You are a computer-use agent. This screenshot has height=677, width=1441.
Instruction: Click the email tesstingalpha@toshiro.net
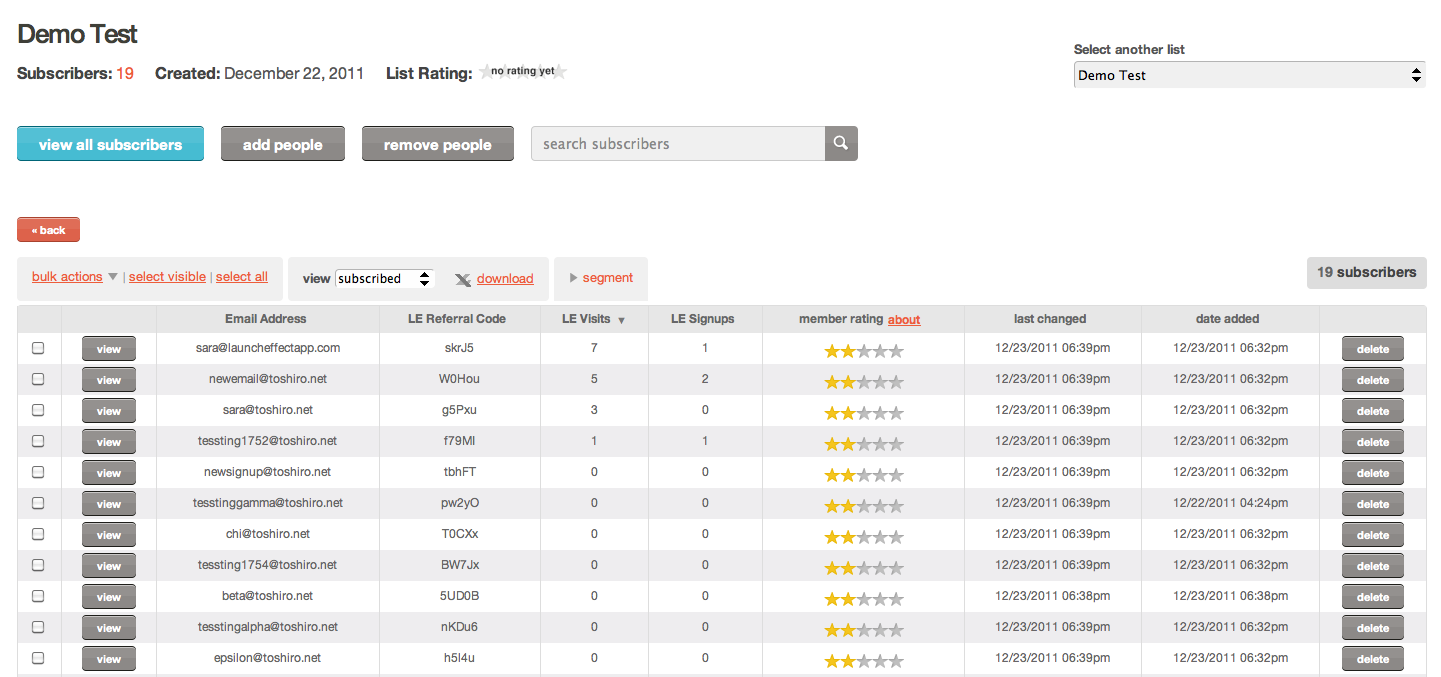pyautogui.click(x=268, y=627)
